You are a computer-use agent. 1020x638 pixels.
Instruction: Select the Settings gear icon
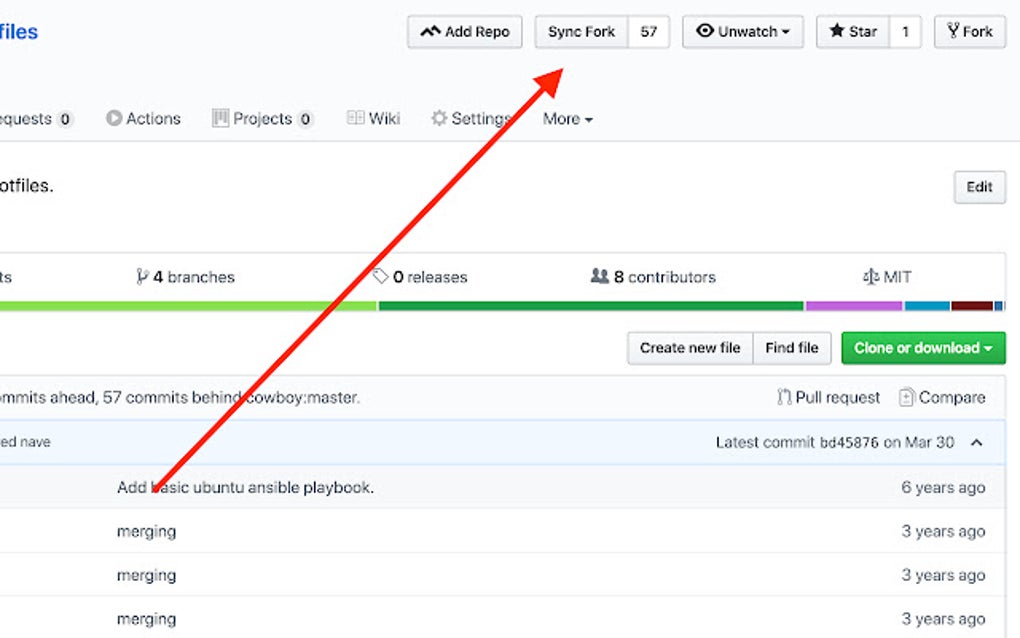(x=438, y=118)
